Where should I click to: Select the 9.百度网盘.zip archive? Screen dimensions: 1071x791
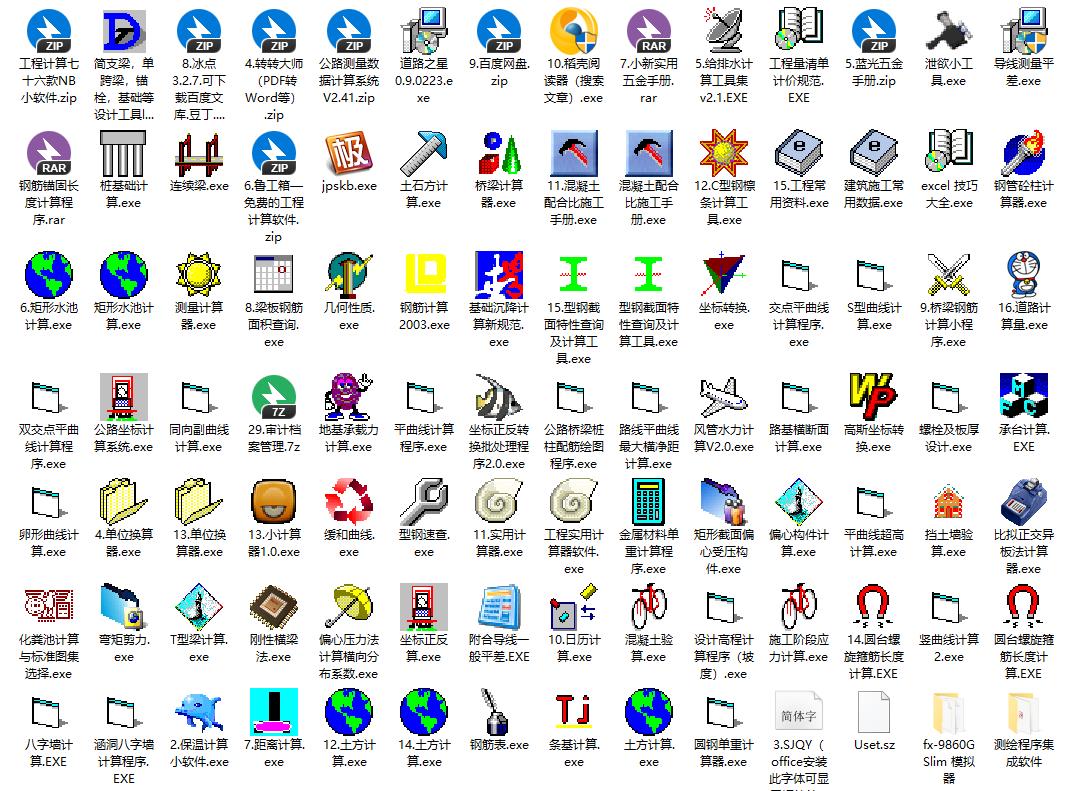[499, 31]
